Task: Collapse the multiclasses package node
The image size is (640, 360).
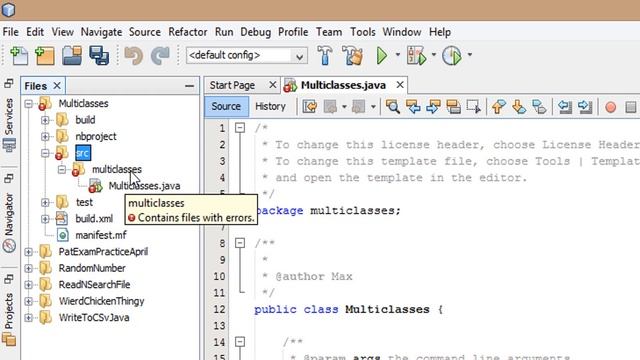Action: click(62, 169)
